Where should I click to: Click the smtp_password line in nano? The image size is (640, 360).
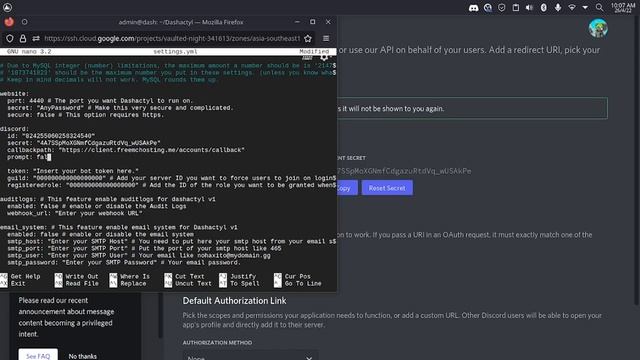(124, 262)
